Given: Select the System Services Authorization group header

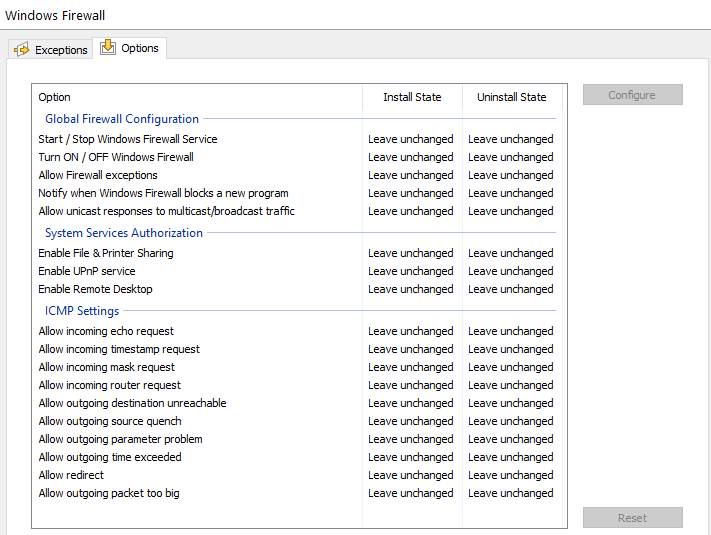Looking at the screenshot, I should pyautogui.click(x=124, y=233).
